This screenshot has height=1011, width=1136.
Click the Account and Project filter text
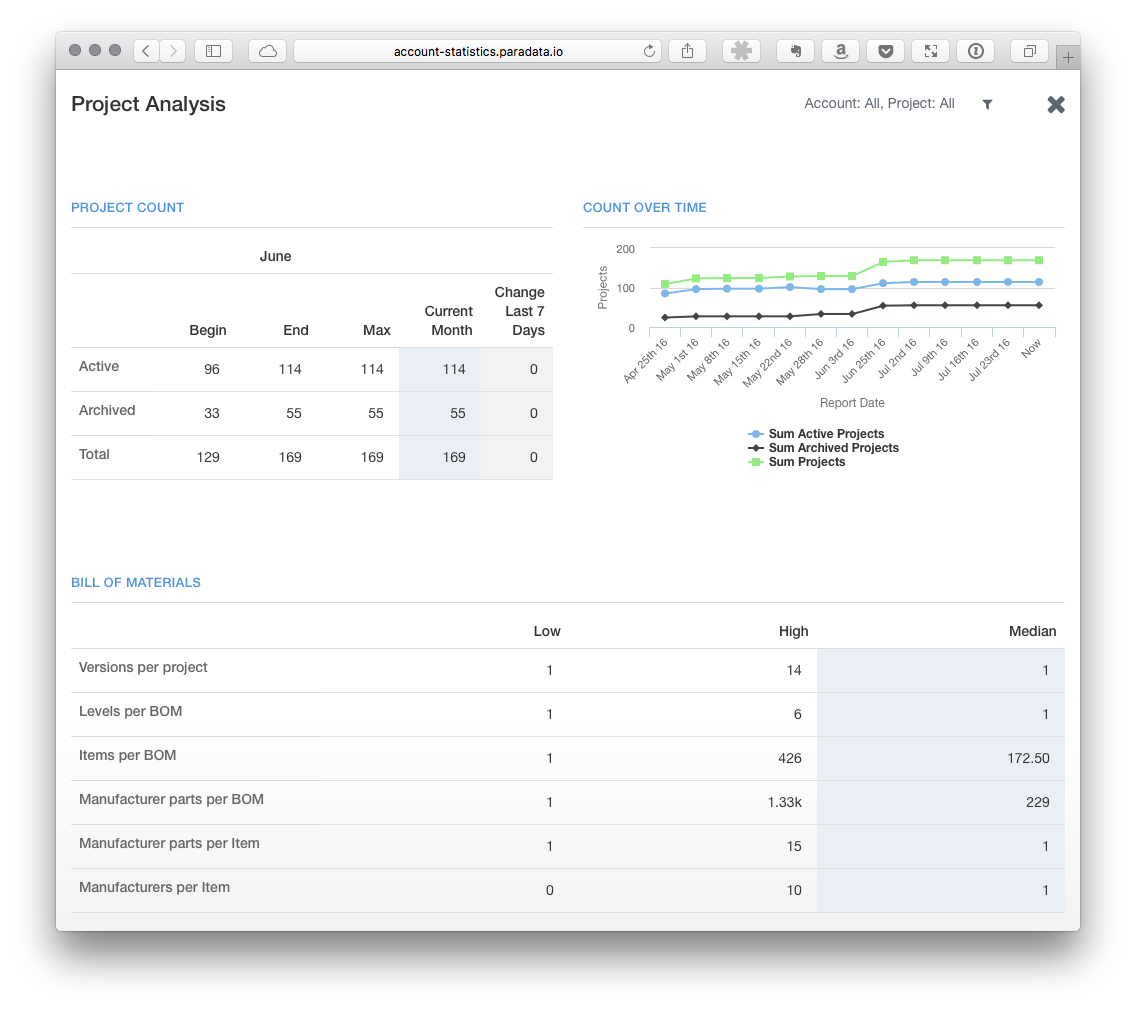(x=879, y=104)
